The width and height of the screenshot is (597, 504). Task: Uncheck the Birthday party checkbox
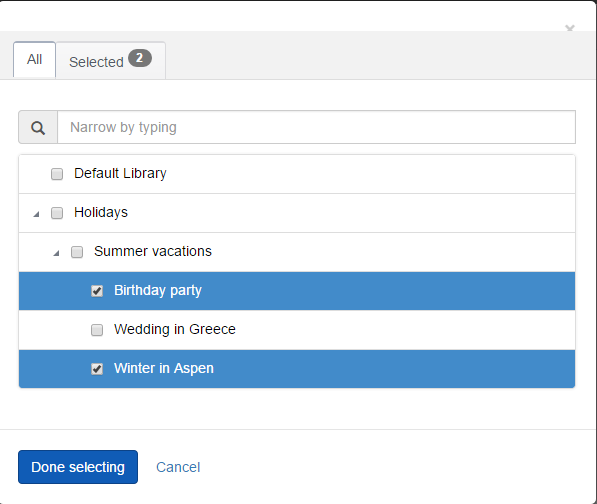[x=97, y=291]
